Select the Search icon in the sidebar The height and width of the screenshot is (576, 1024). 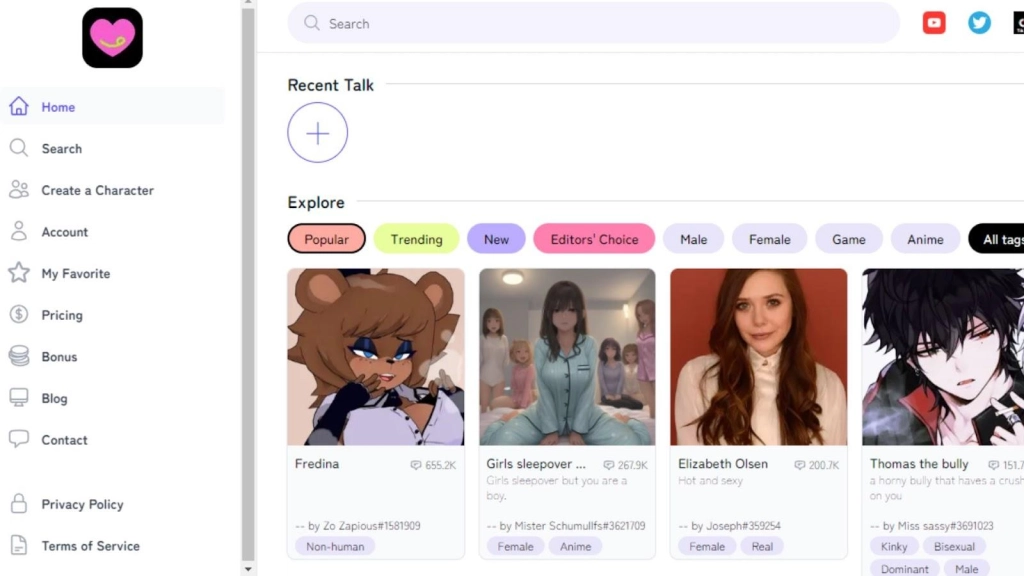click(x=62, y=148)
